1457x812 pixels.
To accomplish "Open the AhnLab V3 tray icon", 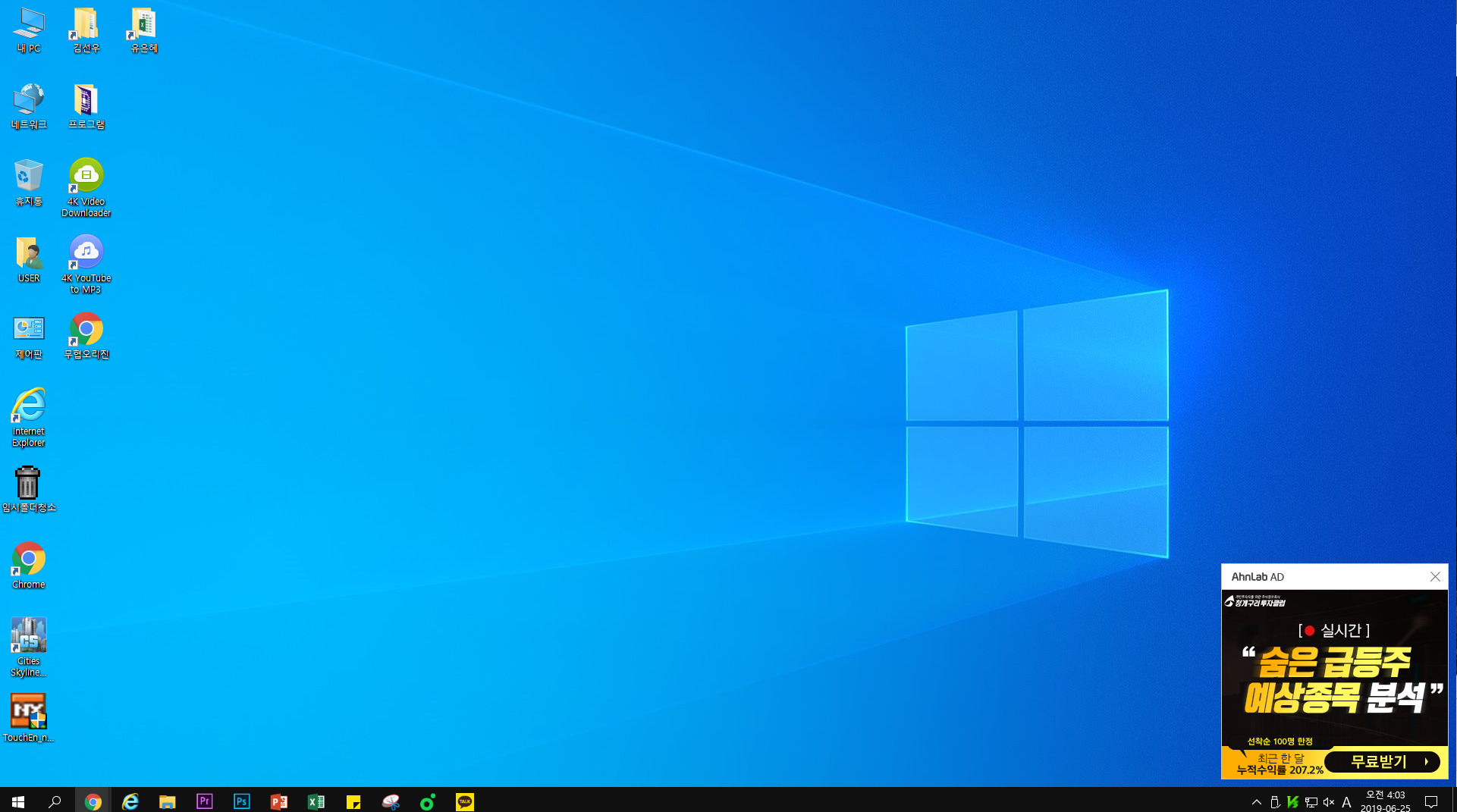I will (1293, 801).
